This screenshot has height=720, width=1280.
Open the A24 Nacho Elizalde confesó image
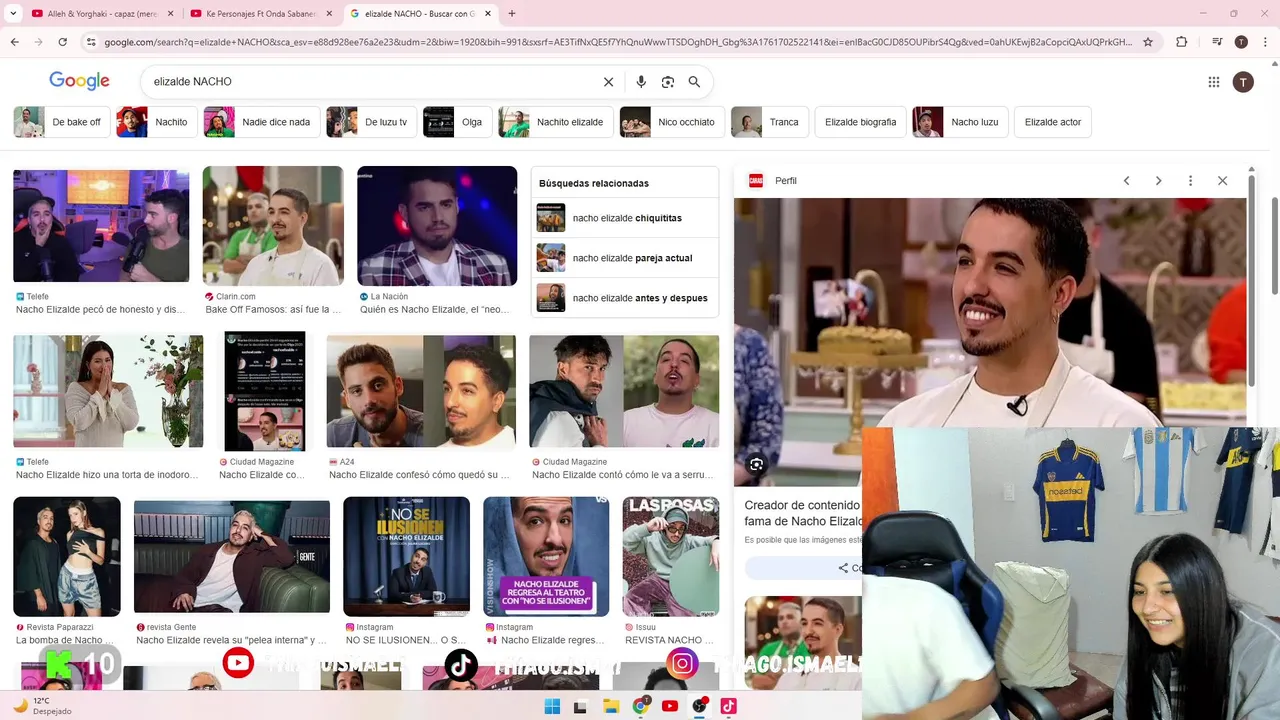pos(421,391)
